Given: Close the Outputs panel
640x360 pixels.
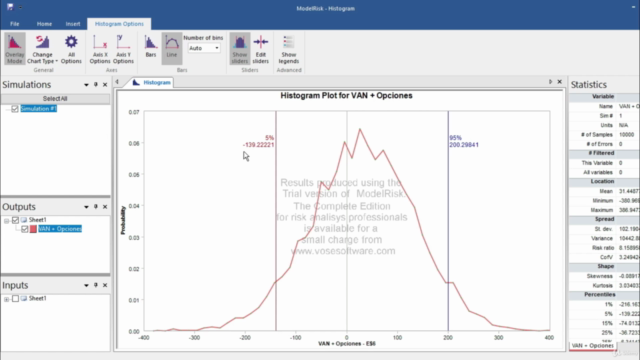Looking at the screenshot, I should coord(105,207).
